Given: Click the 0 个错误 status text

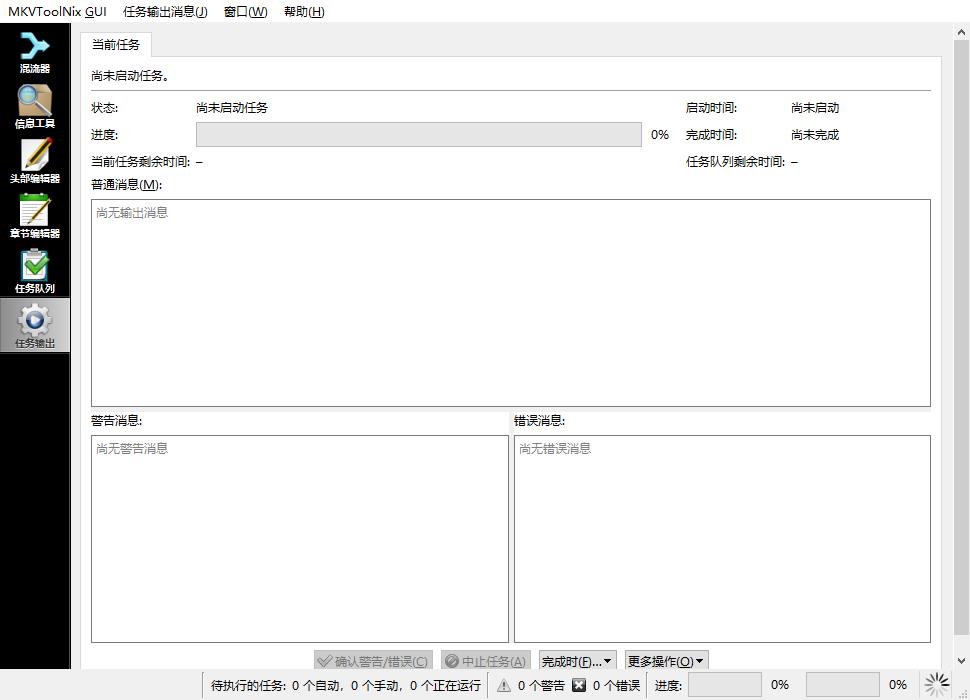Looking at the screenshot, I should (616, 685).
